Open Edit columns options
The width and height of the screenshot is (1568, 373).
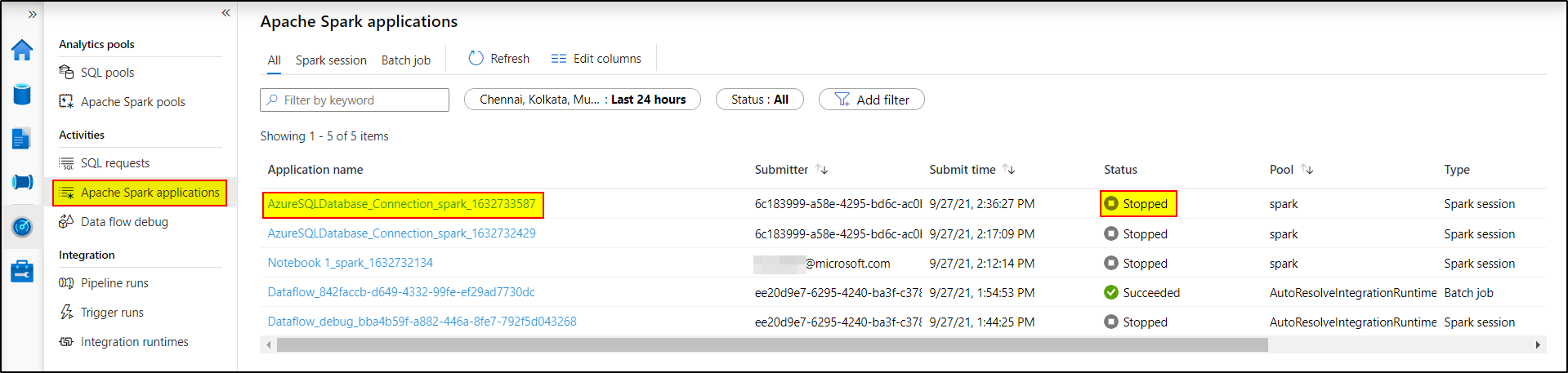[x=596, y=59]
